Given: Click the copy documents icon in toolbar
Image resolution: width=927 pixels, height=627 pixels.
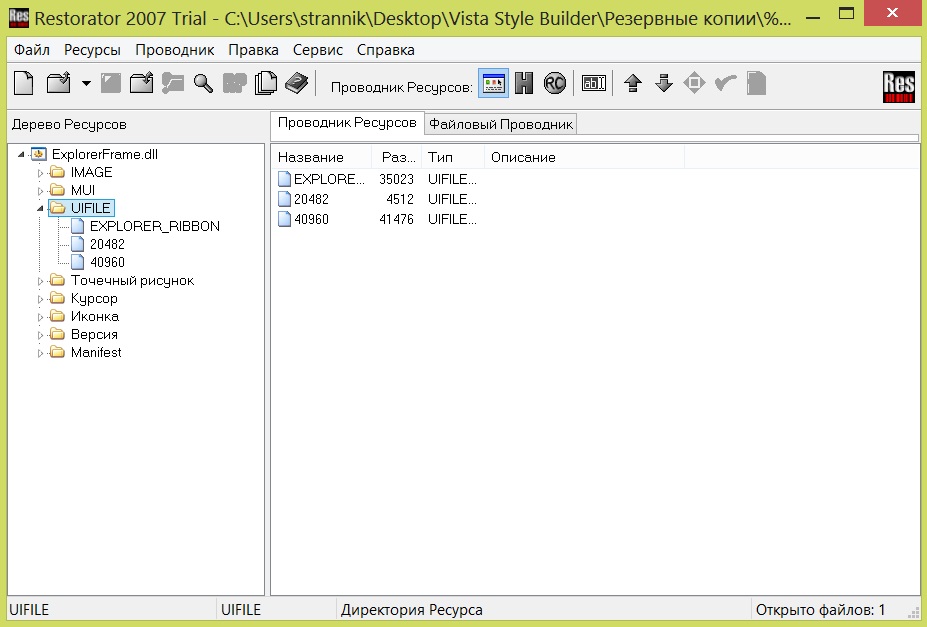Looking at the screenshot, I should [265, 84].
